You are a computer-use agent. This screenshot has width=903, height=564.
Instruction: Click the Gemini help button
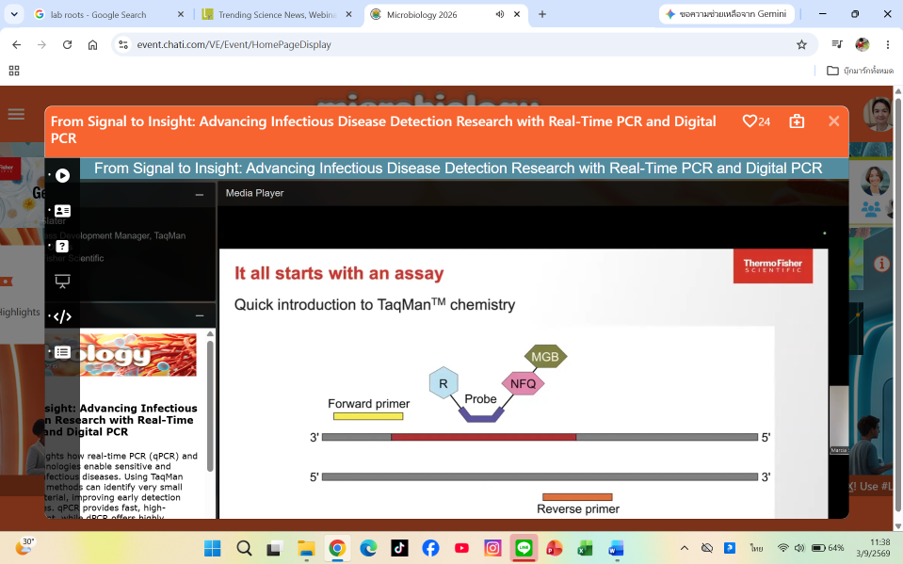point(726,14)
